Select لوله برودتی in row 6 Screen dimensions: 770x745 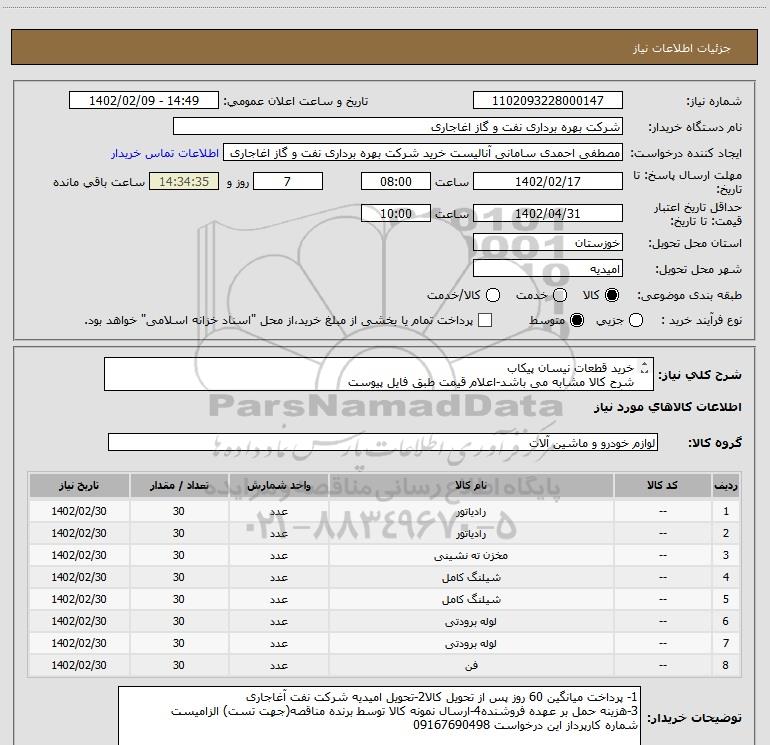[471, 622]
